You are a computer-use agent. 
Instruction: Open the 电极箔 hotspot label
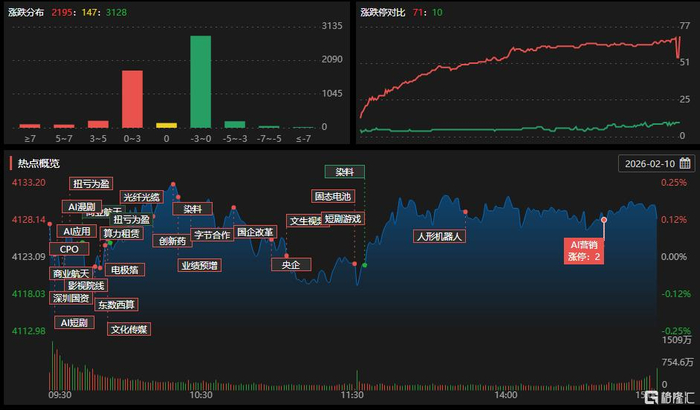click(125, 270)
